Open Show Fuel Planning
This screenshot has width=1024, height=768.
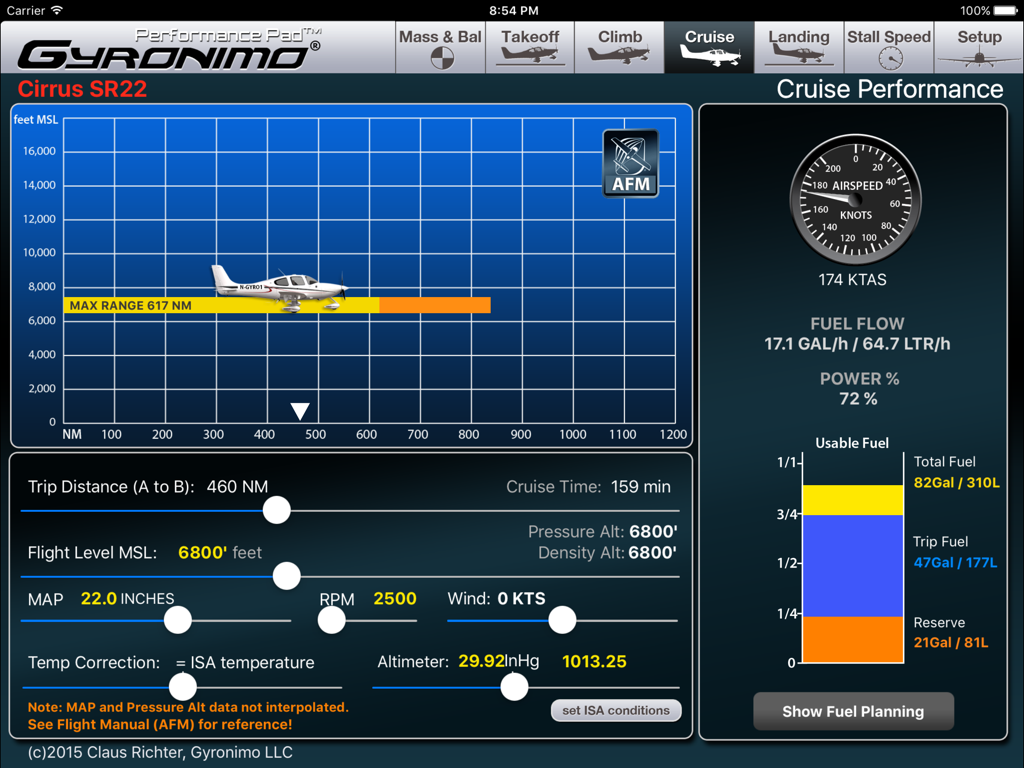(x=853, y=712)
